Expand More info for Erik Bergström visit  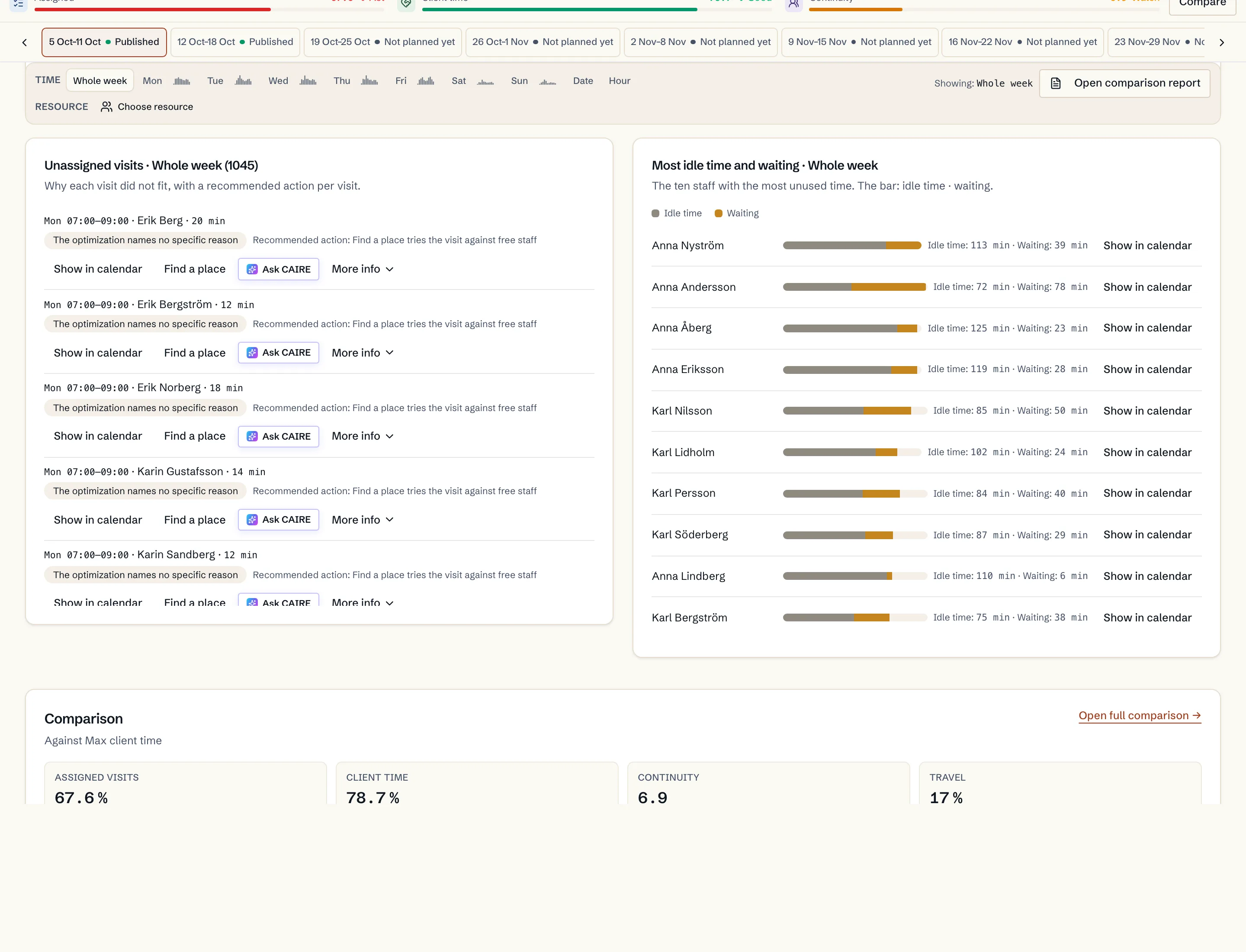point(363,353)
